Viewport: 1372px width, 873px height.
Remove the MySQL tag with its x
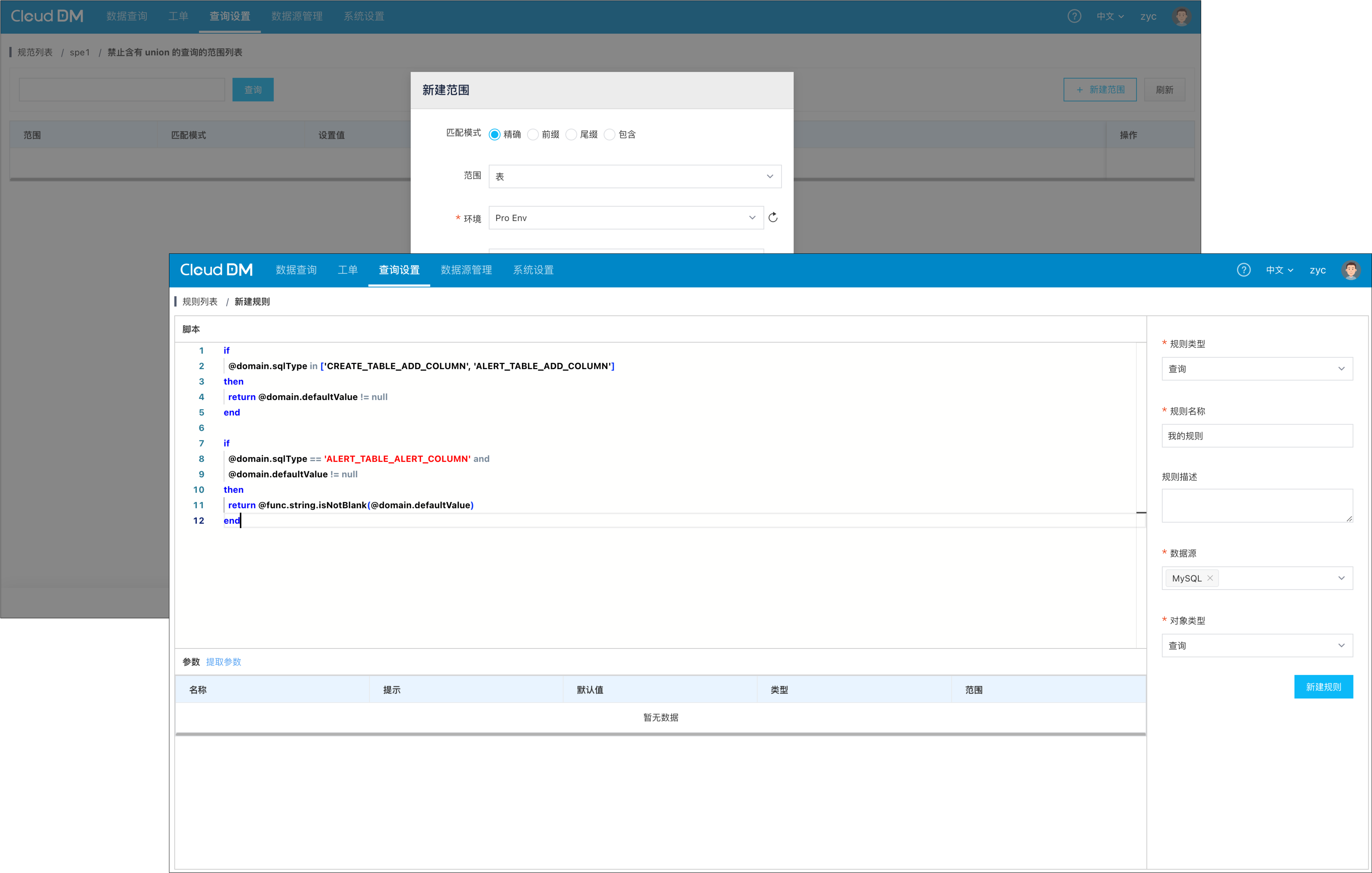pos(1210,578)
